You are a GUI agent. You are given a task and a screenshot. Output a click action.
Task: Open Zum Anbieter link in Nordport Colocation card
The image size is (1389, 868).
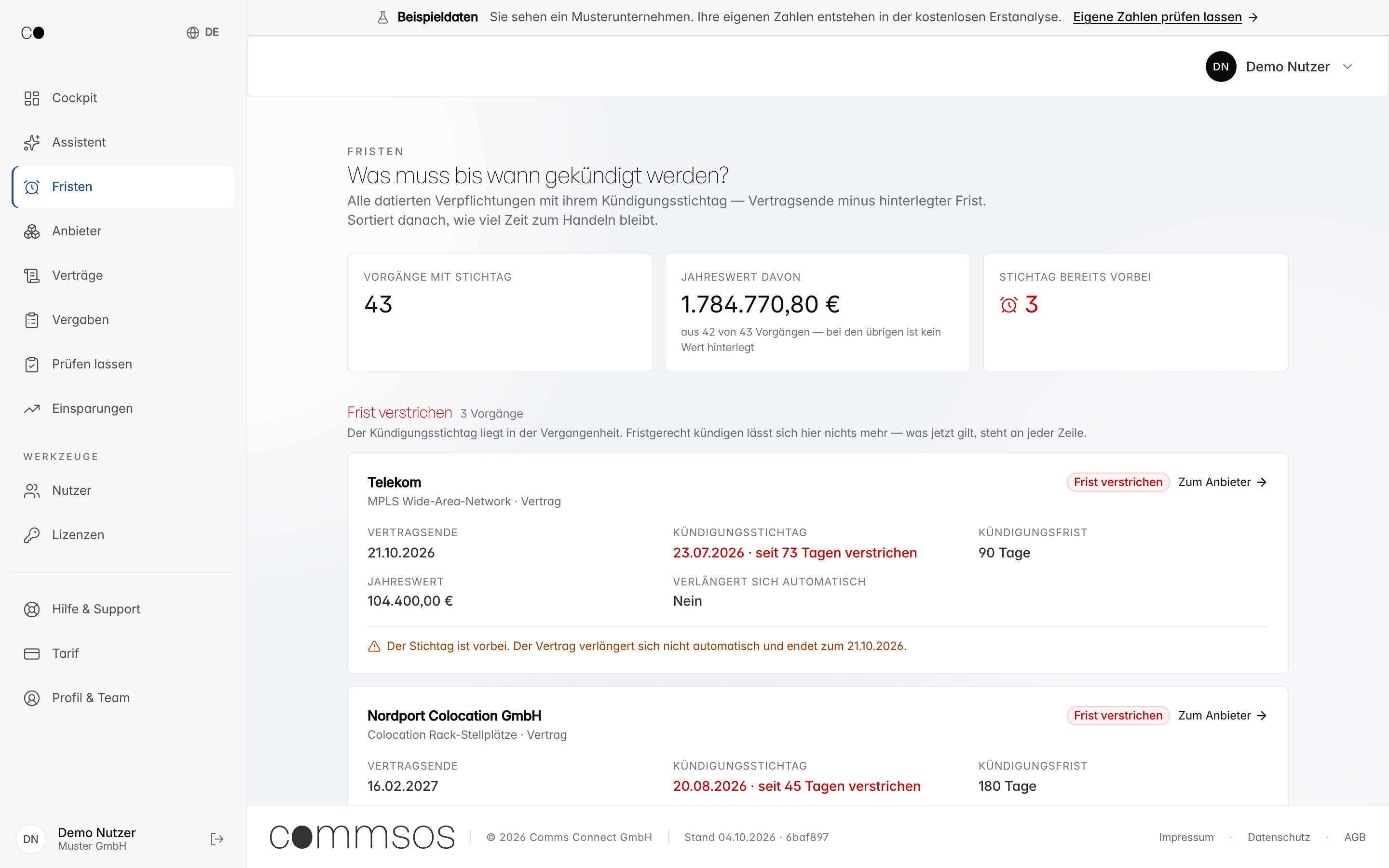pyautogui.click(x=1223, y=716)
